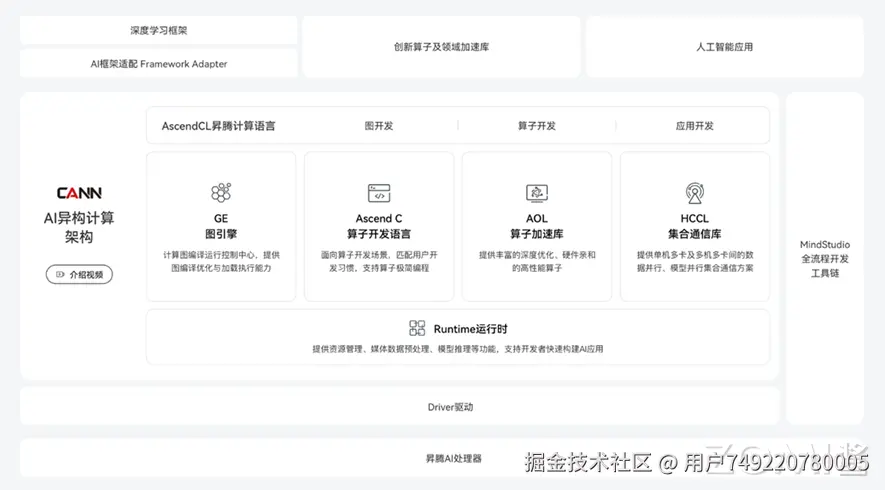
Task: Open the 创新算子及领域加速库 box
Action: pyautogui.click(x=441, y=47)
